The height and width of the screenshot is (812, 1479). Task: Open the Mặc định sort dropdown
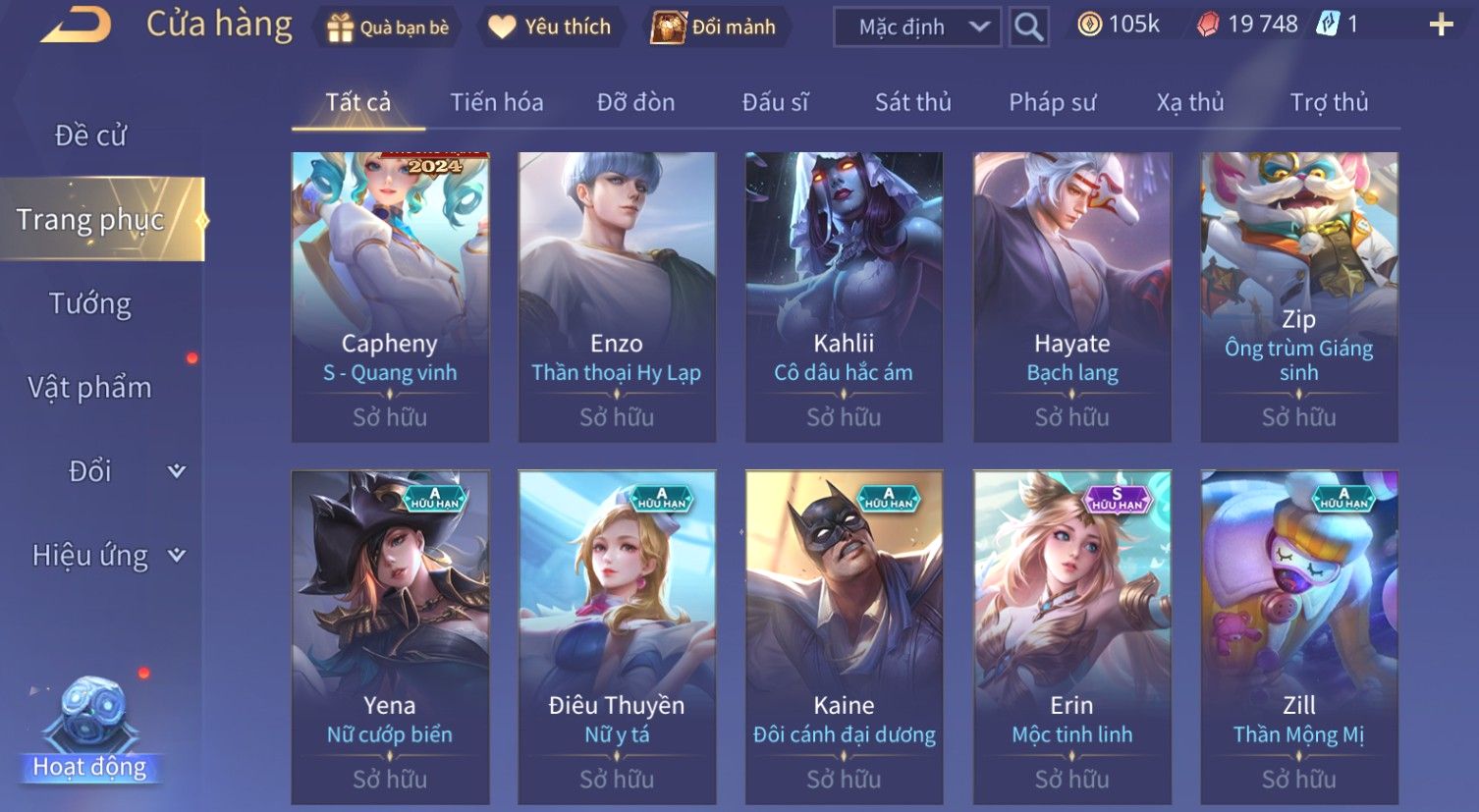point(917,27)
